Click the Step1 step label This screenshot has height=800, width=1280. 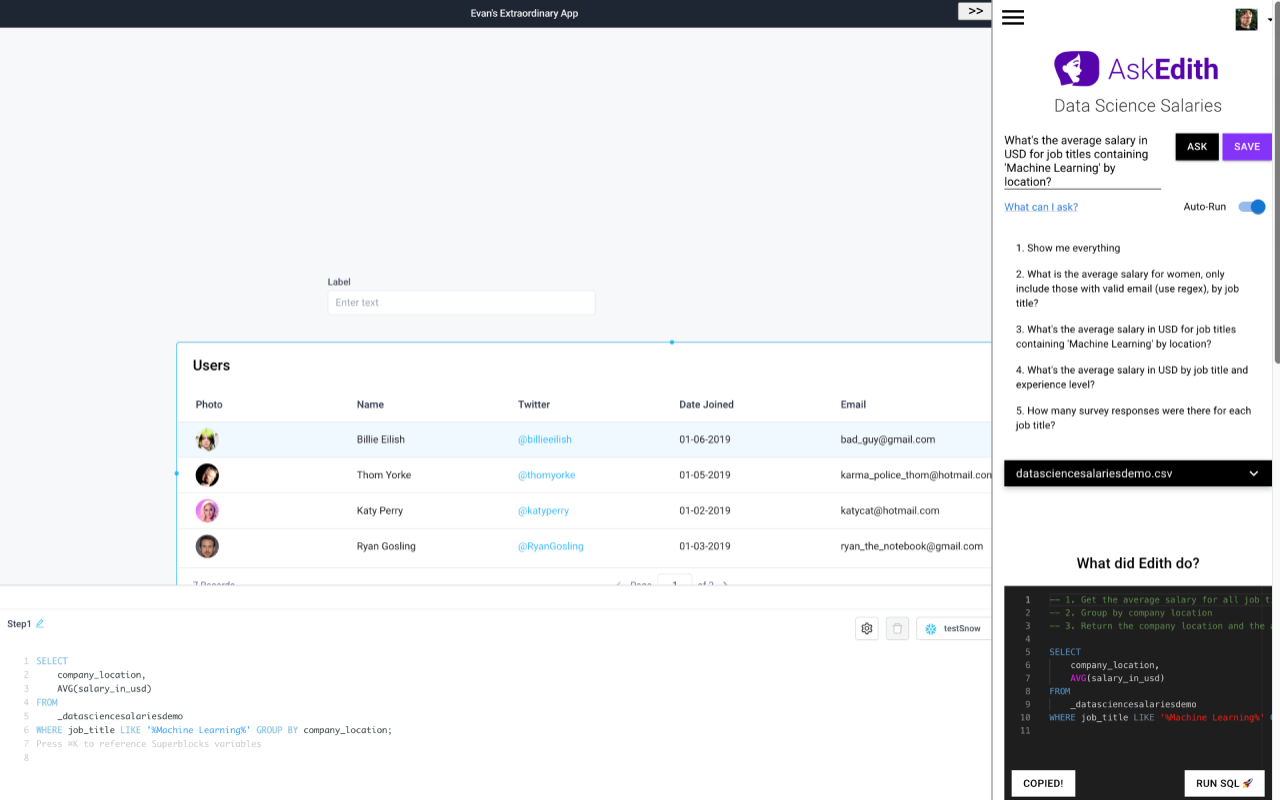tap(19, 624)
